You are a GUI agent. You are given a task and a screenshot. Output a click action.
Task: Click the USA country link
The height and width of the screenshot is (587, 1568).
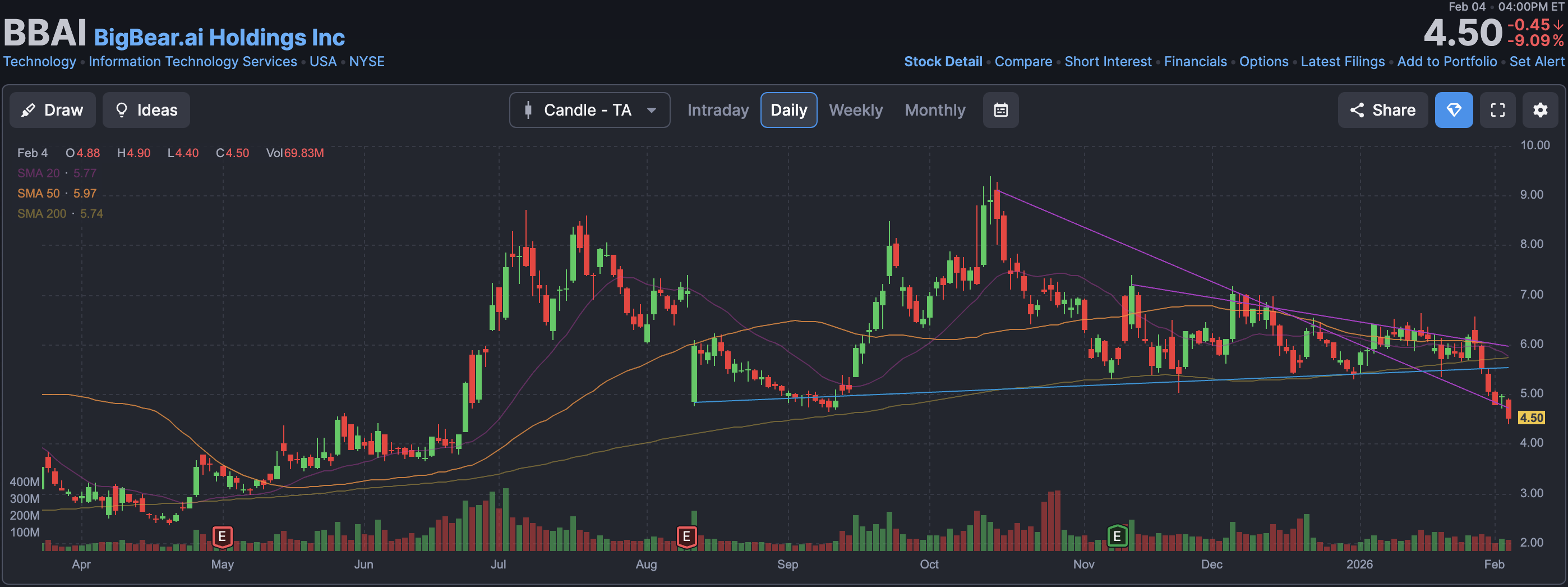322,62
